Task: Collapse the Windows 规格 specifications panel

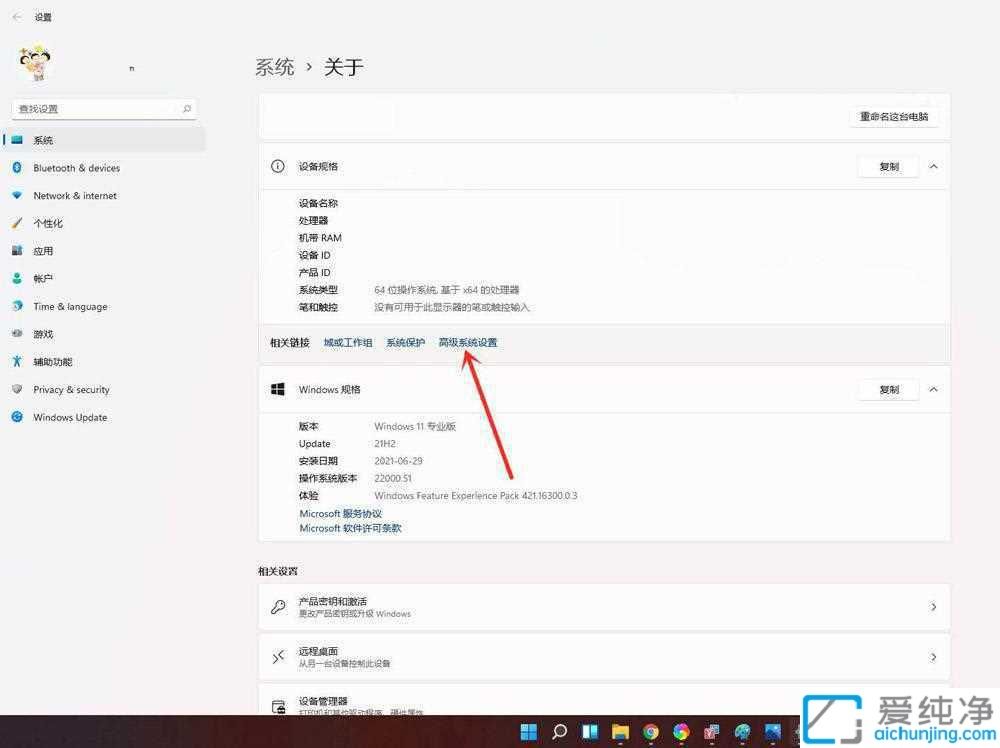Action: (932, 389)
